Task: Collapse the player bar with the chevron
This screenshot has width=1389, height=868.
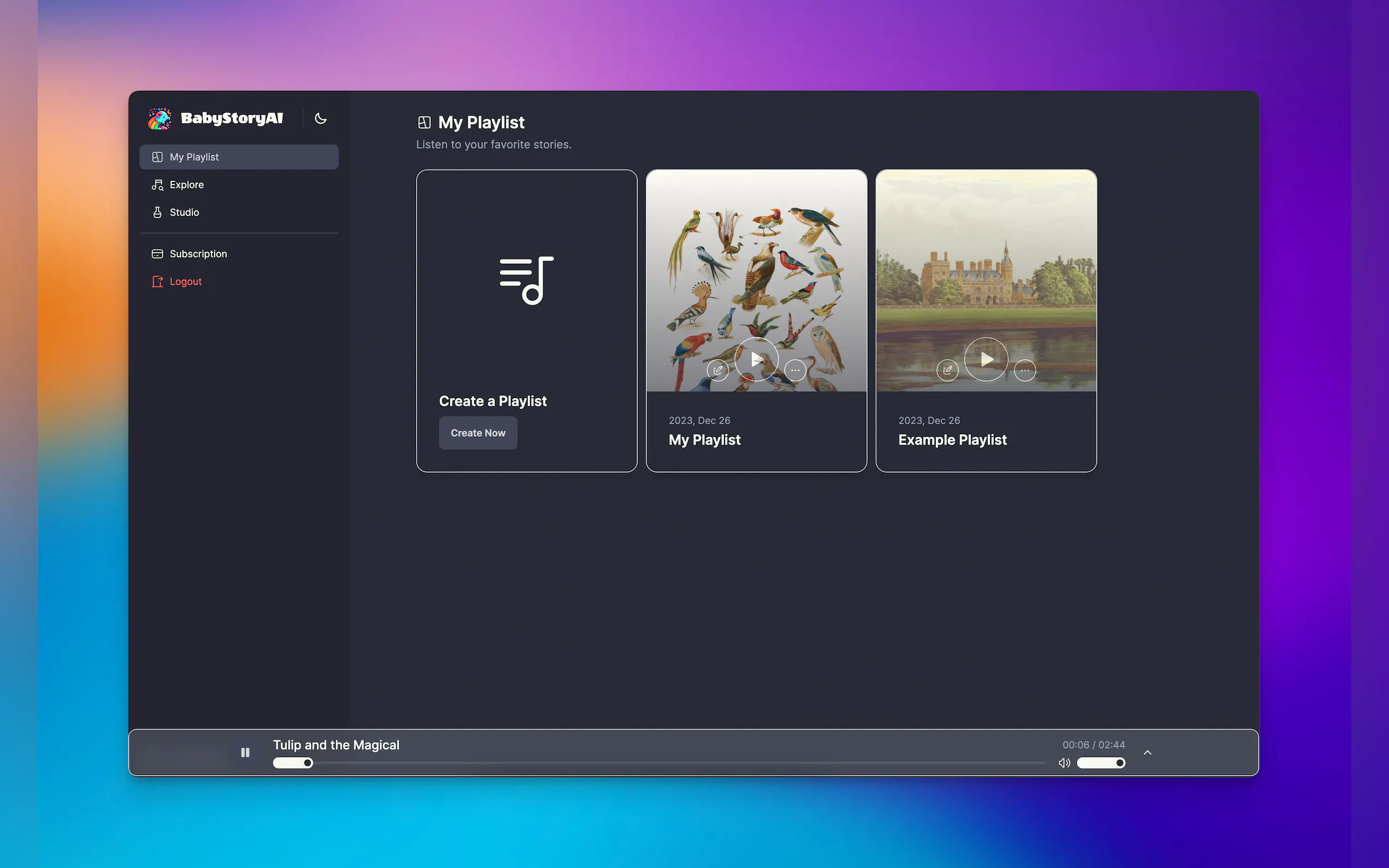Action: click(1148, 752)
